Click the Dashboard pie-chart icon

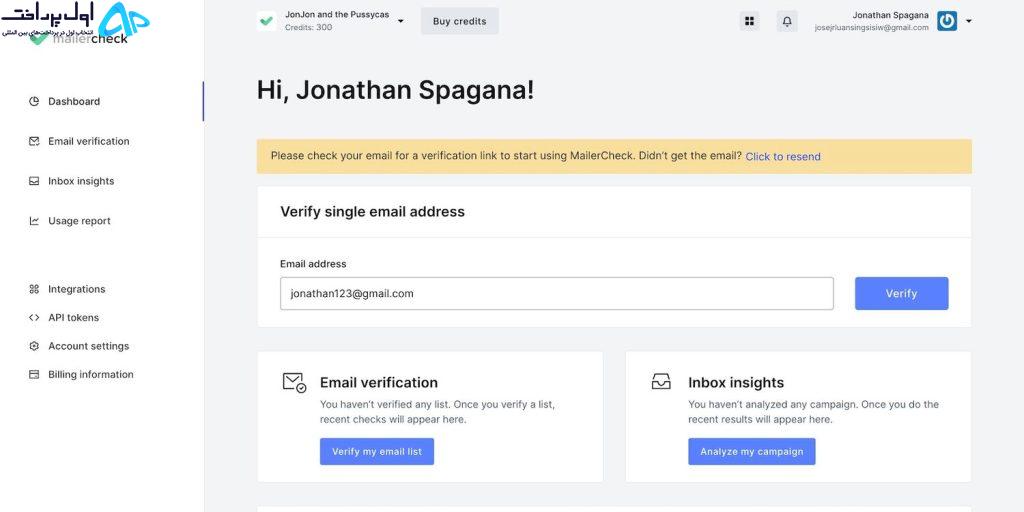click(34, 101)
